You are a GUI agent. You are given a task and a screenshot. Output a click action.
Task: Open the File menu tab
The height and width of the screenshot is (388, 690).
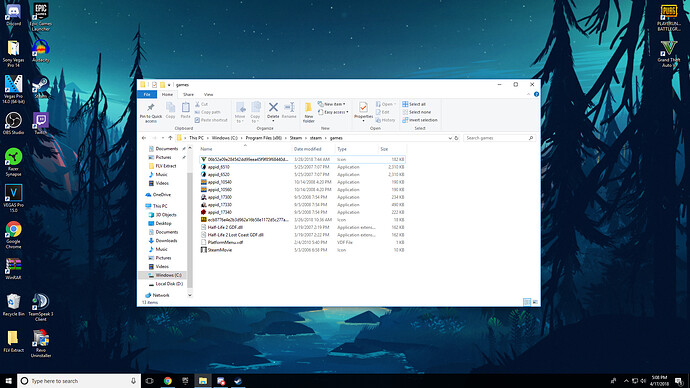[x=147, y=95]
